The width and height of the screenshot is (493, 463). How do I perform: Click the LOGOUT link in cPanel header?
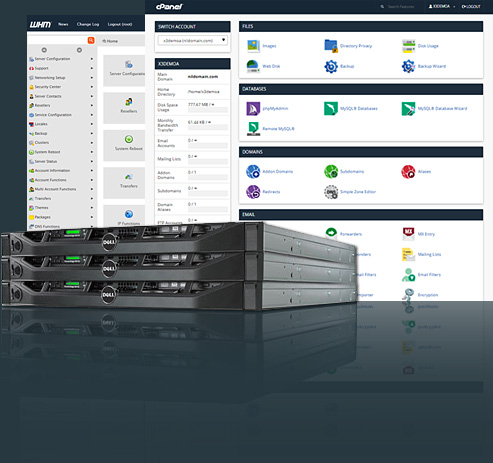(x=471, y=6)
